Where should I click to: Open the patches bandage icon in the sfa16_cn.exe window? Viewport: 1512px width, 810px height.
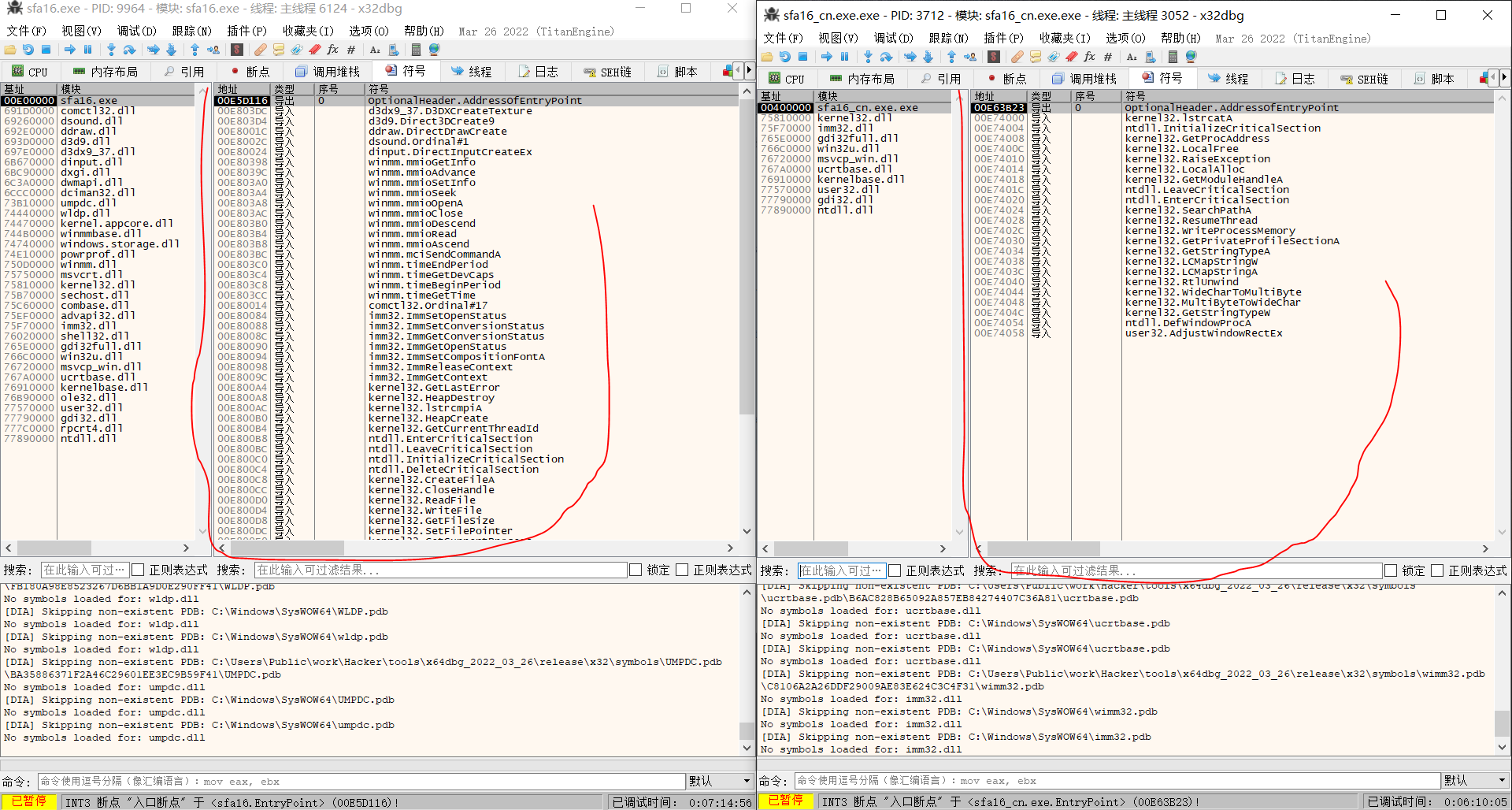(1017, 57)
